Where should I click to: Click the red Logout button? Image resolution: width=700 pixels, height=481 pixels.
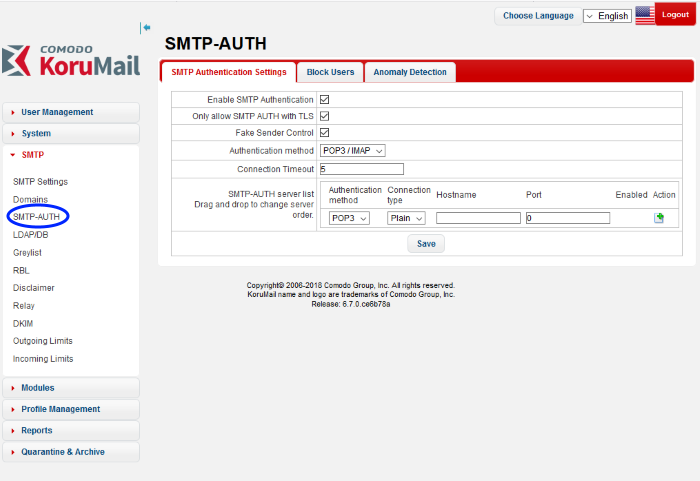(x=675, y=15)
